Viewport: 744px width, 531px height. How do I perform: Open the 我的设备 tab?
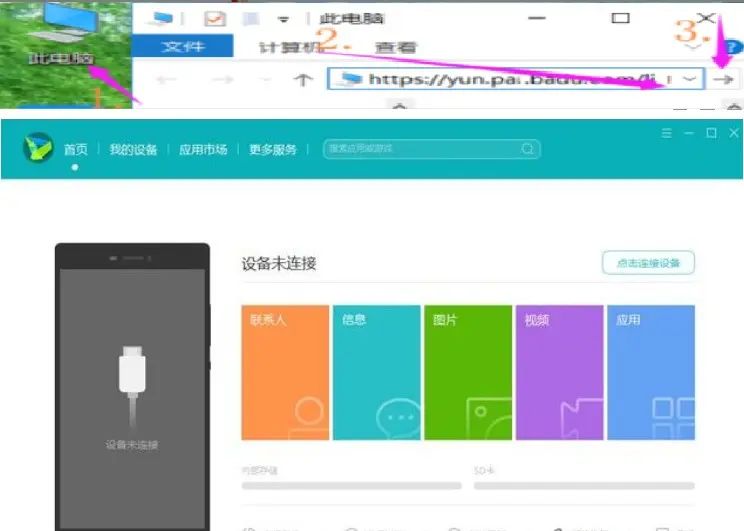click(133, 149)
